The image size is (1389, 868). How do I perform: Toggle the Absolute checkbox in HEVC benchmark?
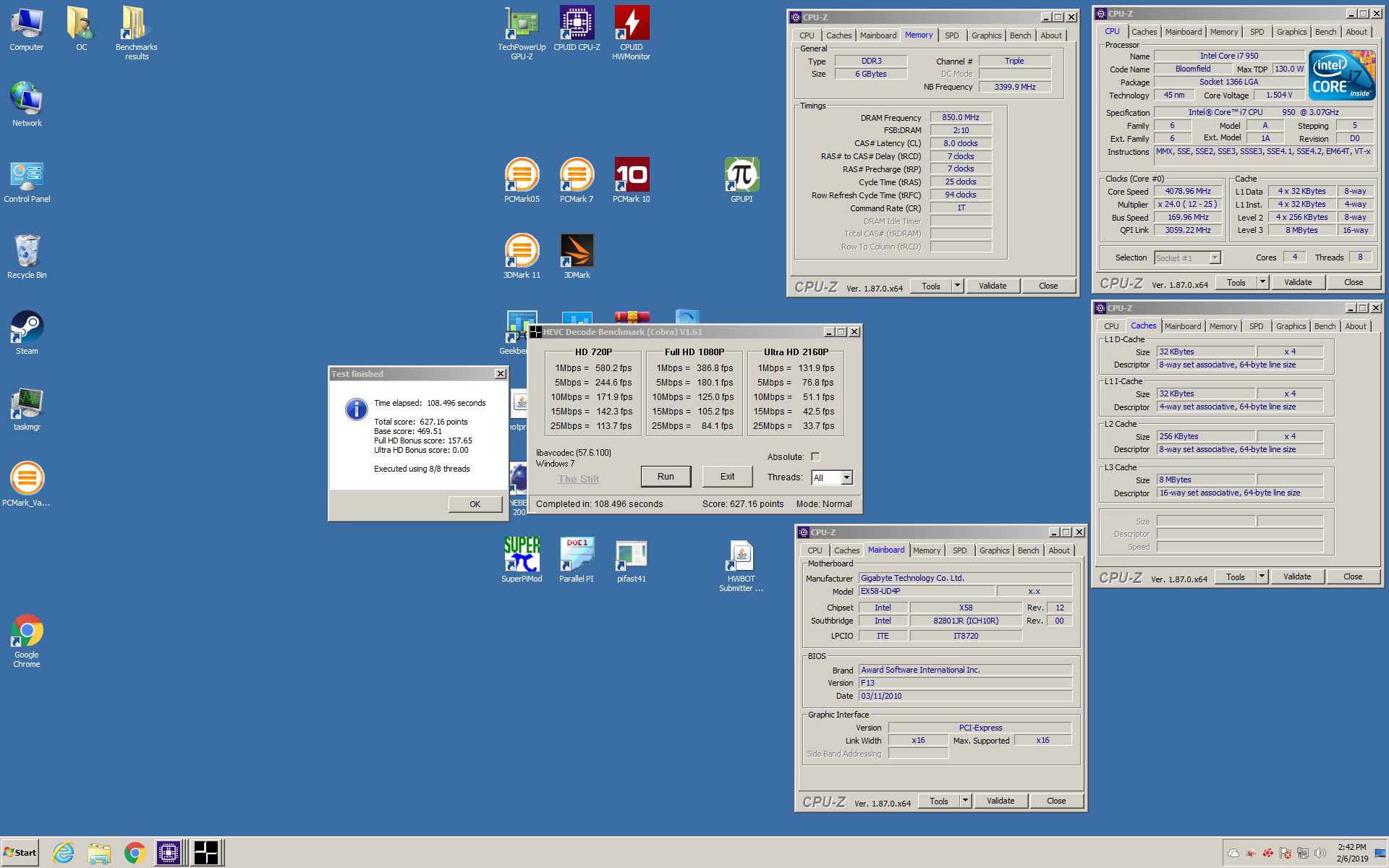point(815,456)
